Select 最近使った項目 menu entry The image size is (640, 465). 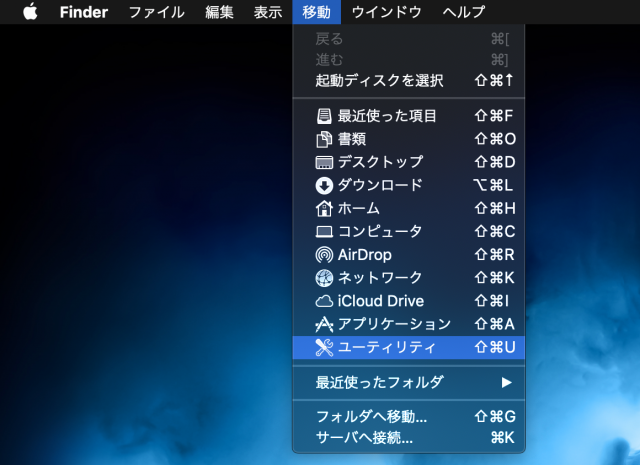point(409,116)
